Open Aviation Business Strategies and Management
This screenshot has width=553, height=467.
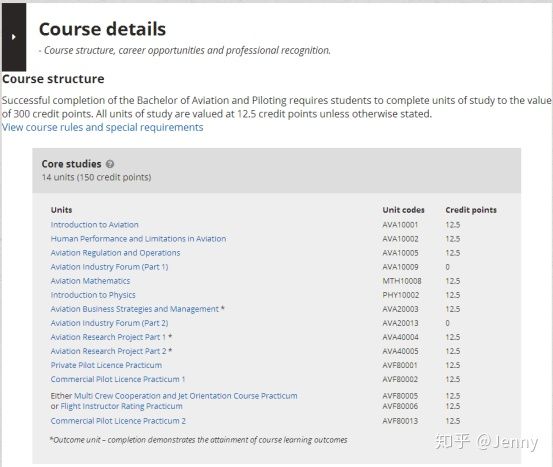click(135, 309)
